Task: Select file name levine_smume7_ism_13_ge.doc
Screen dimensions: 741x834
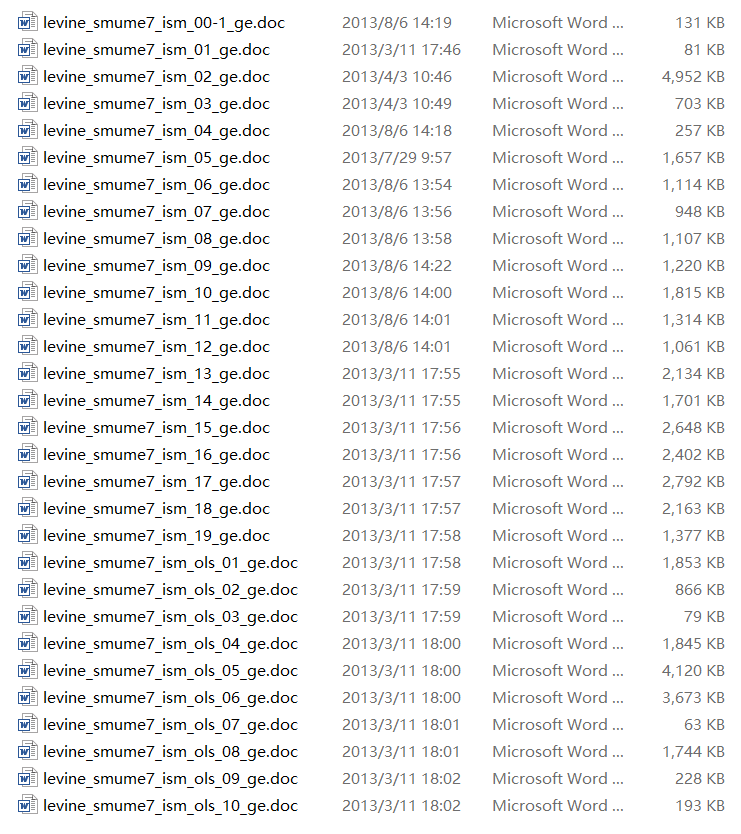Action: [x=156, y=374]
